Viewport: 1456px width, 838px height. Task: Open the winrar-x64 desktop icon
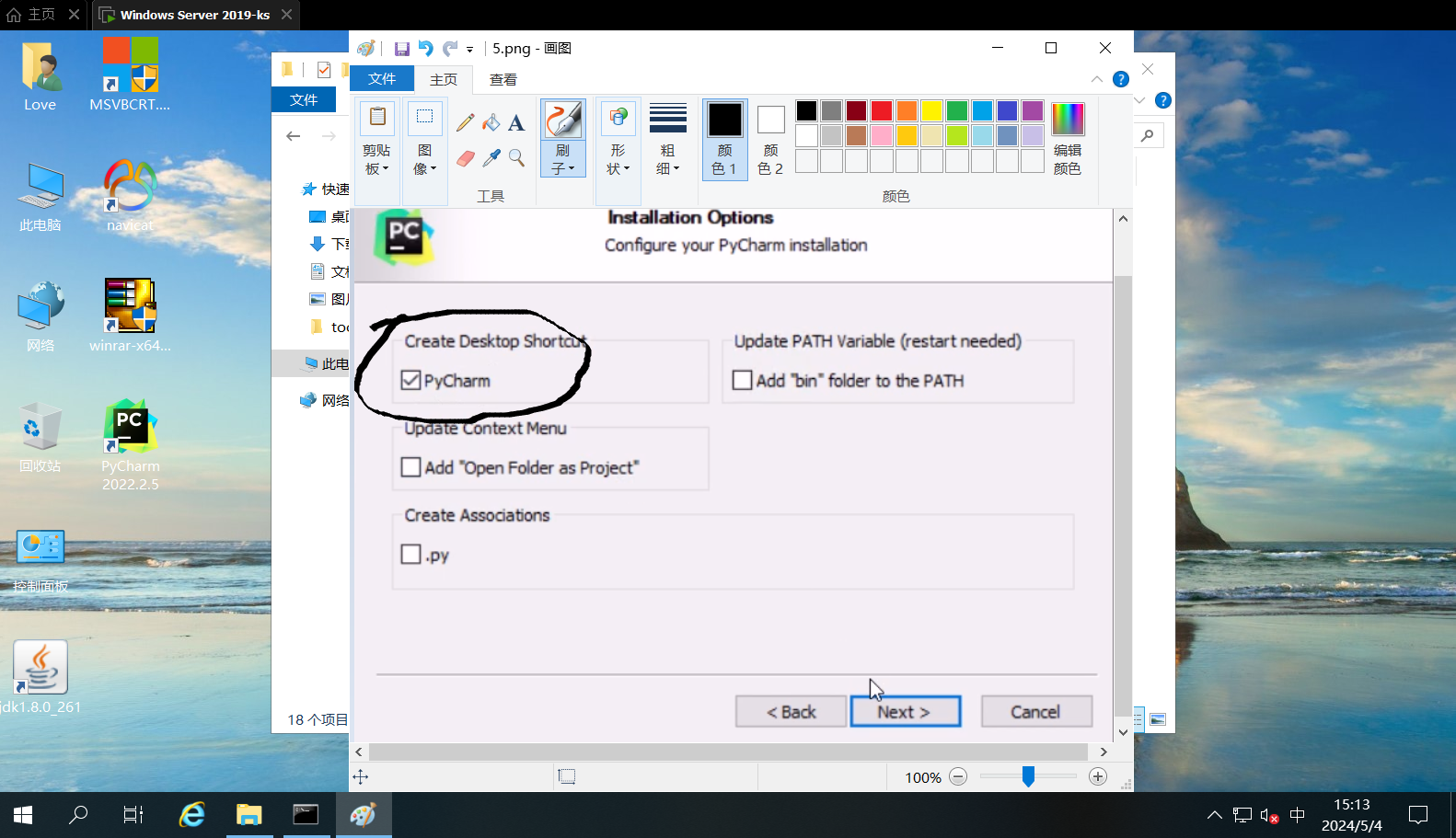coord(130,316)
